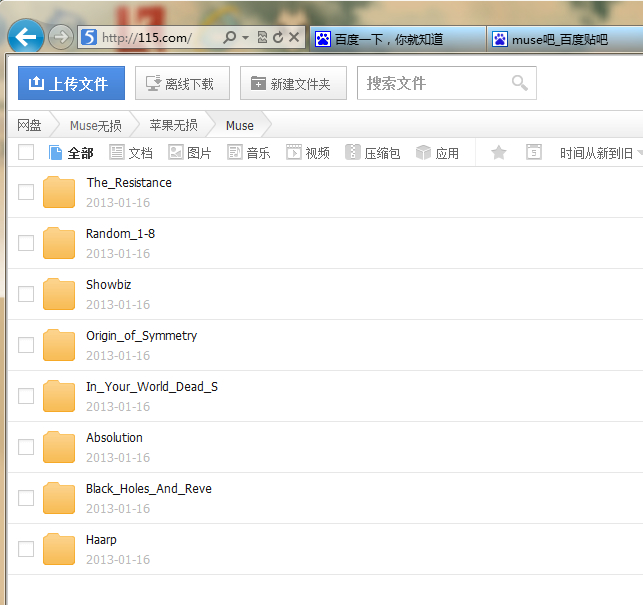Open Absolution folder name
This screenshot has height=605, width=643.
tap(114, 438)
